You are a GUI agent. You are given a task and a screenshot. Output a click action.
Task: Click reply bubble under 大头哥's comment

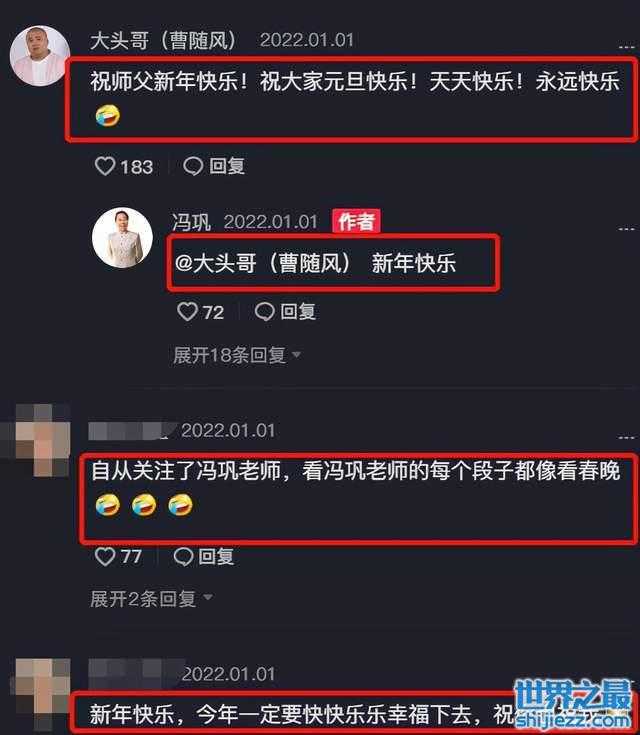pos(193,166)
